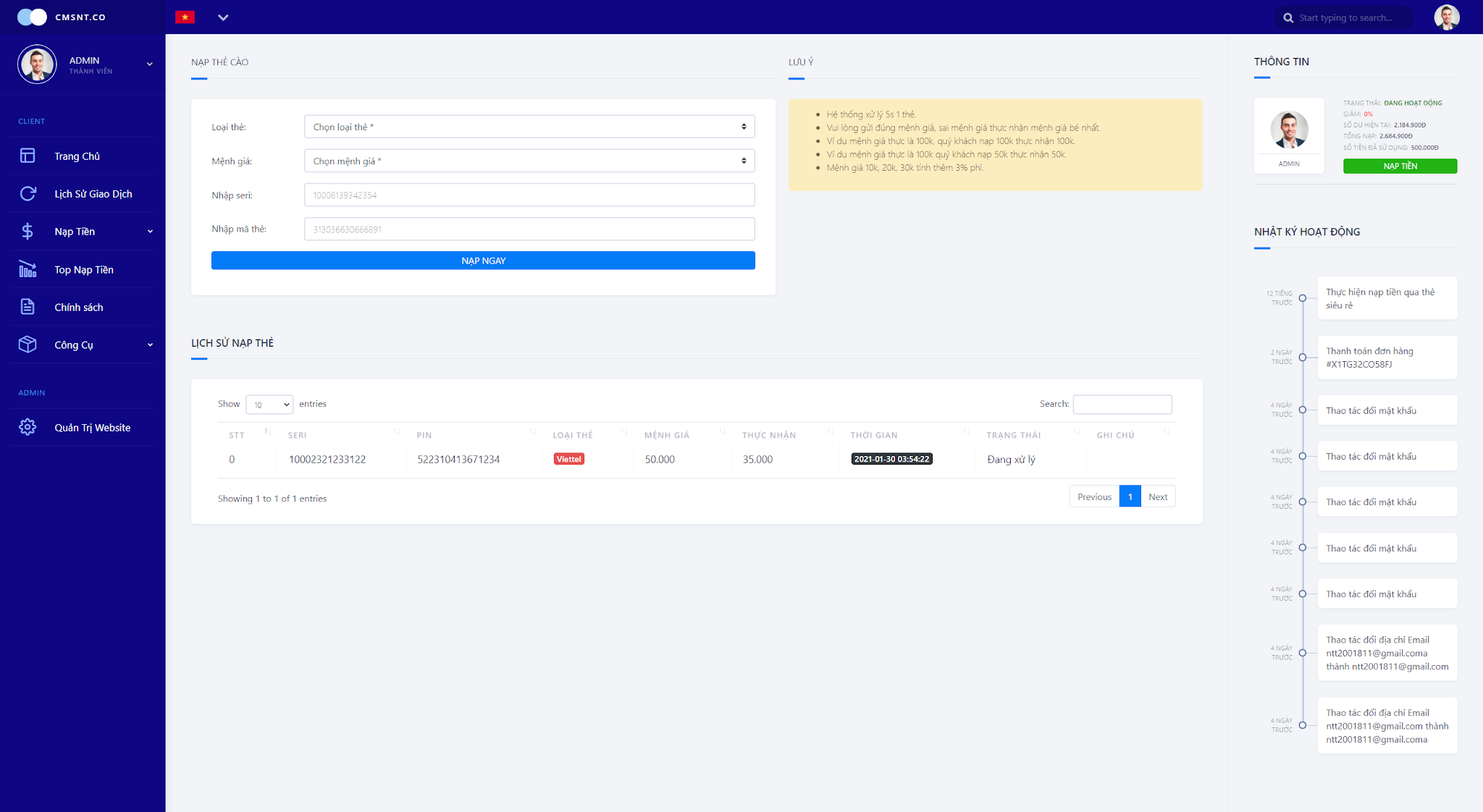
Task: Sort table by SERI column header
Action: (x=298, y=435)
